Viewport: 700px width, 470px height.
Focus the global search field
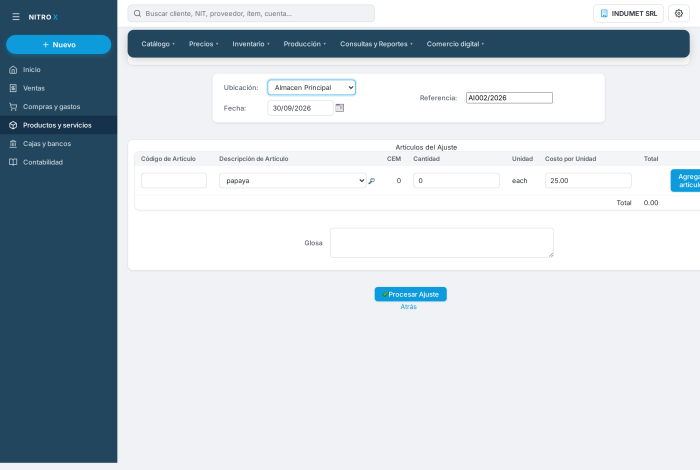pyautogui.click(x=251, y=13)
